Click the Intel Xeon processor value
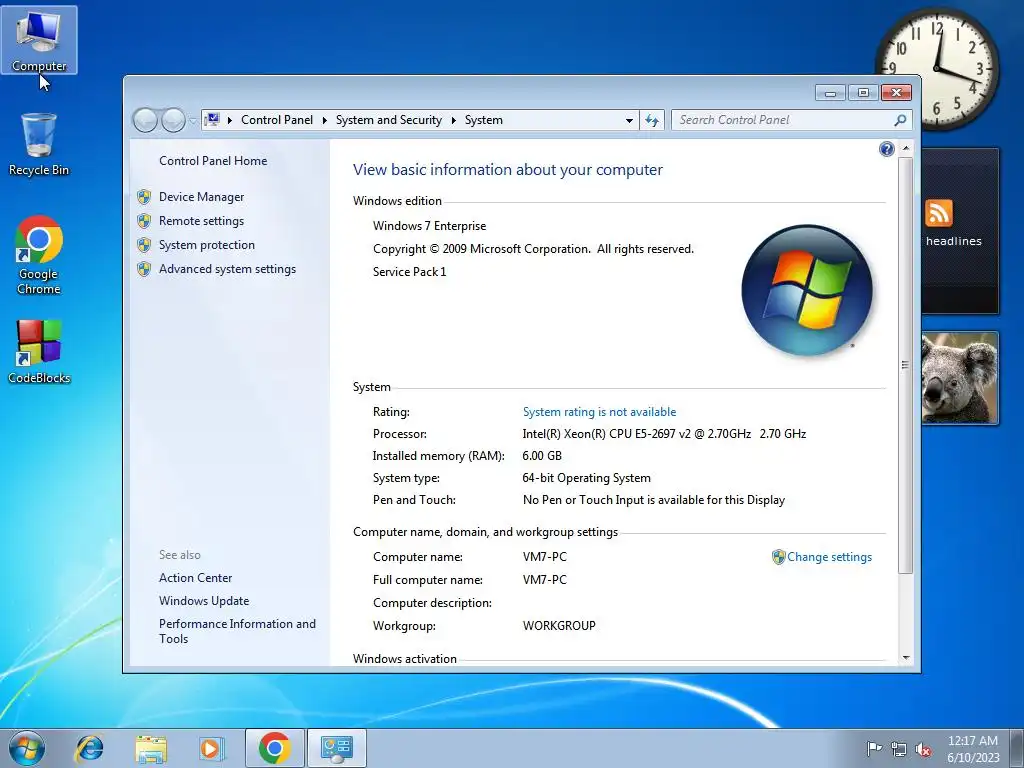This screenshot has height=768, width=1024. tap(664, 434)
